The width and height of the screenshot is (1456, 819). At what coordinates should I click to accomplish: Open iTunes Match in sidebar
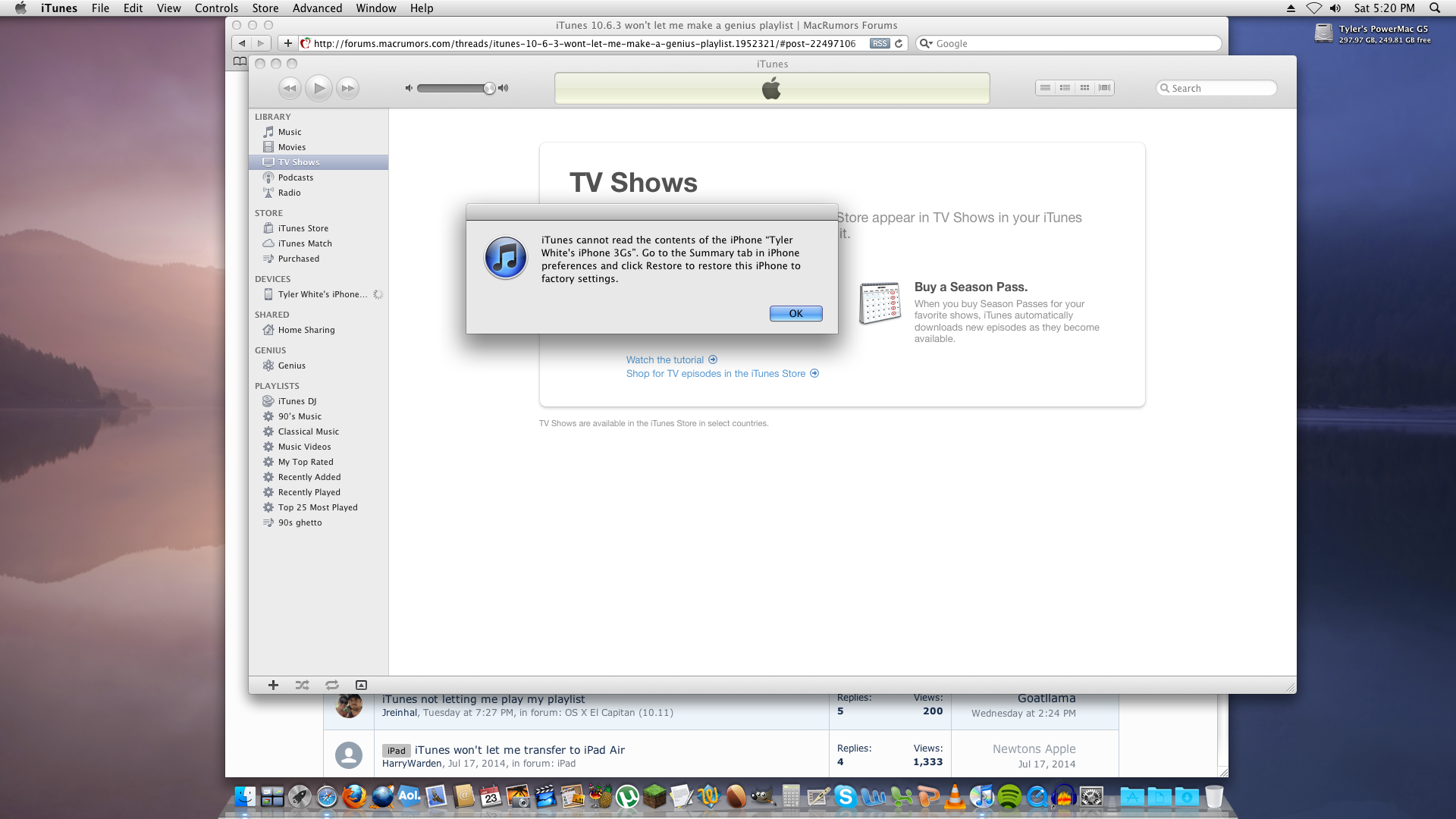(304, 243)
